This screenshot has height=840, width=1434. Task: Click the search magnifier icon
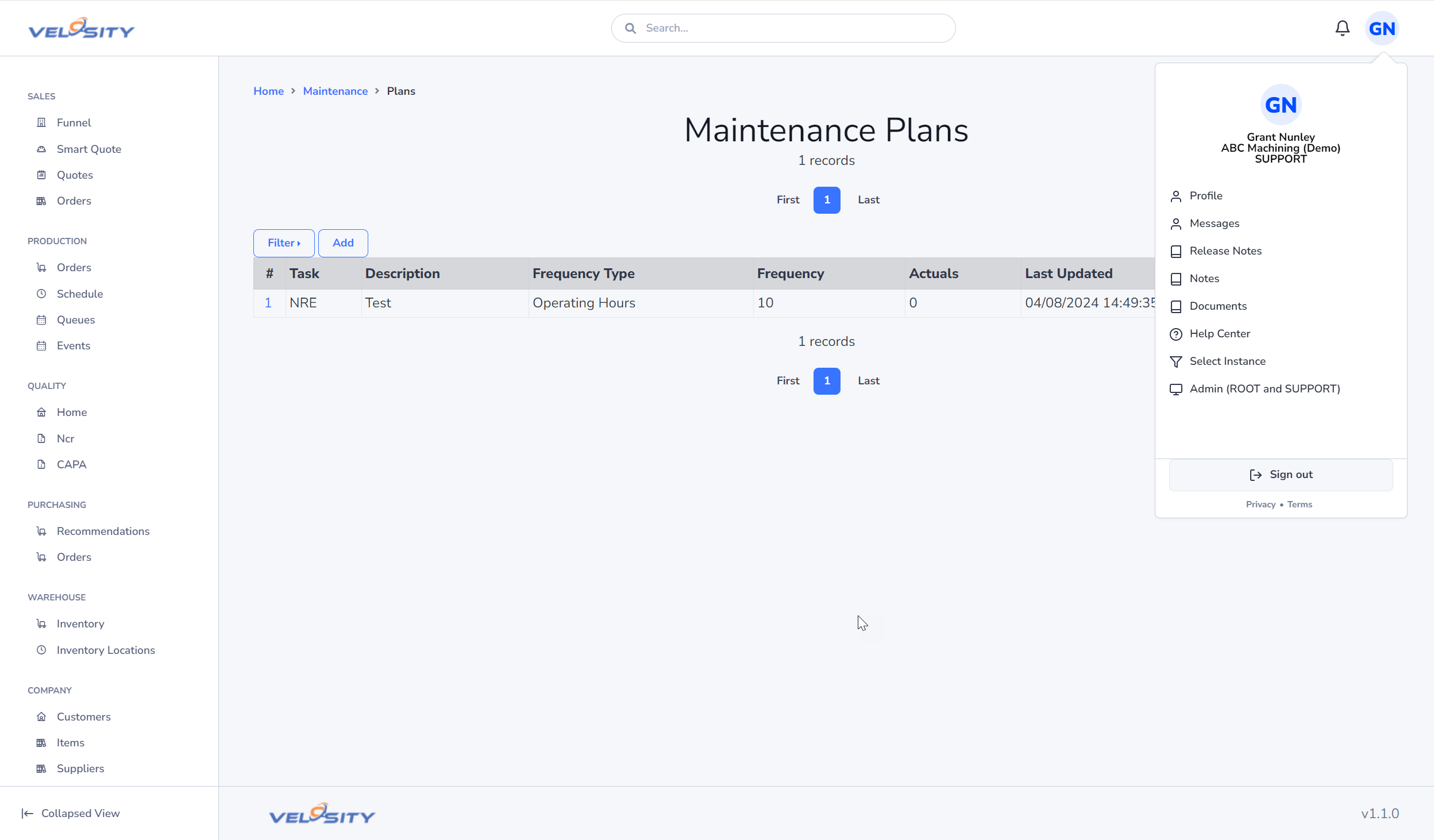pyautogui.click(x=630, y=28)
